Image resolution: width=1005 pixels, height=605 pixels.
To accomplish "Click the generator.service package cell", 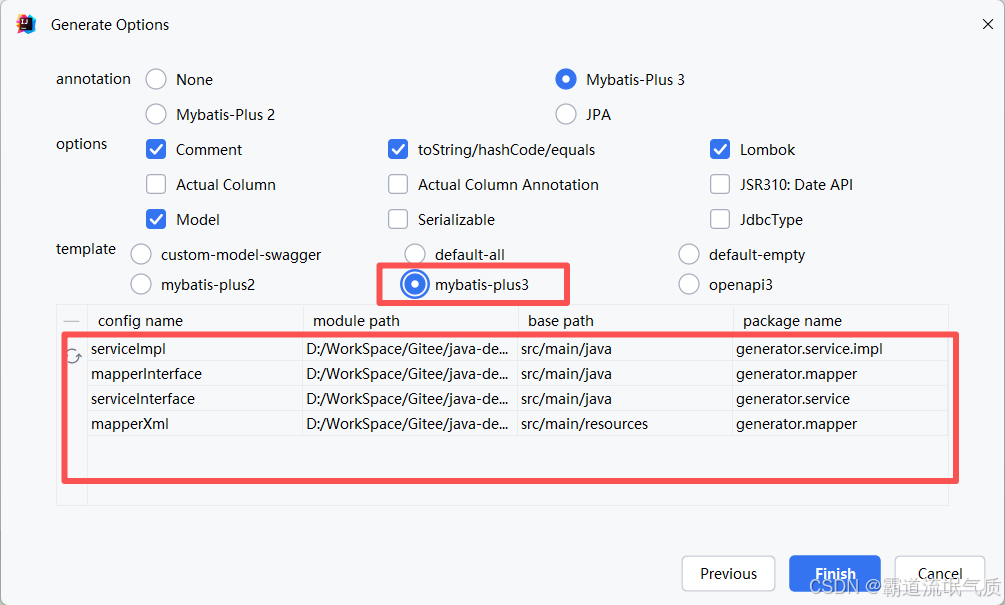I will click(840, 399).
